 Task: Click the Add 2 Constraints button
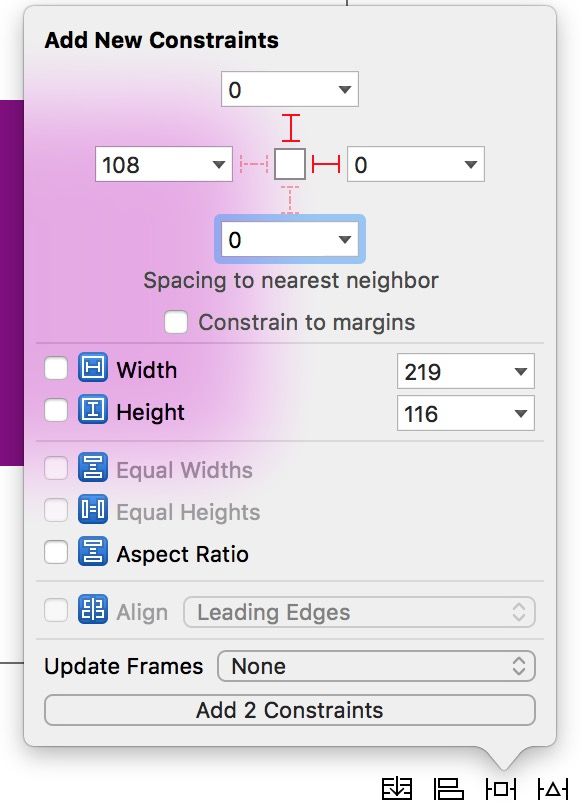point(290,710)
